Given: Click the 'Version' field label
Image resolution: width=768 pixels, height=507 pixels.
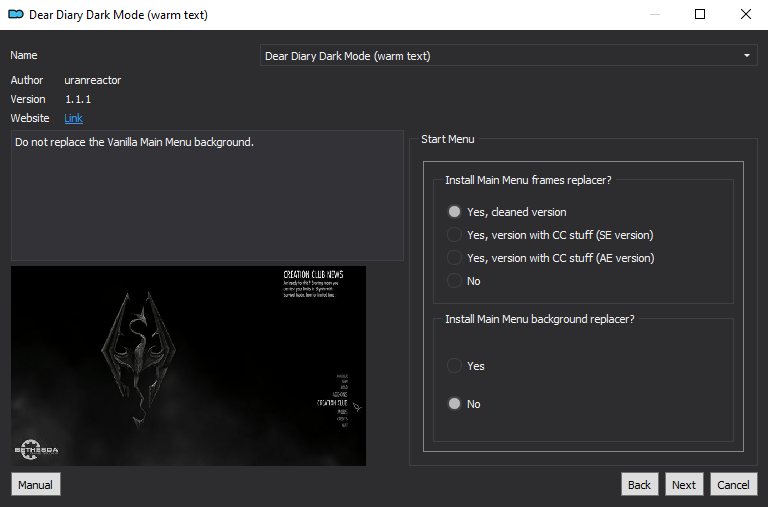Looking at the screenshot, I should click(28, 99).
